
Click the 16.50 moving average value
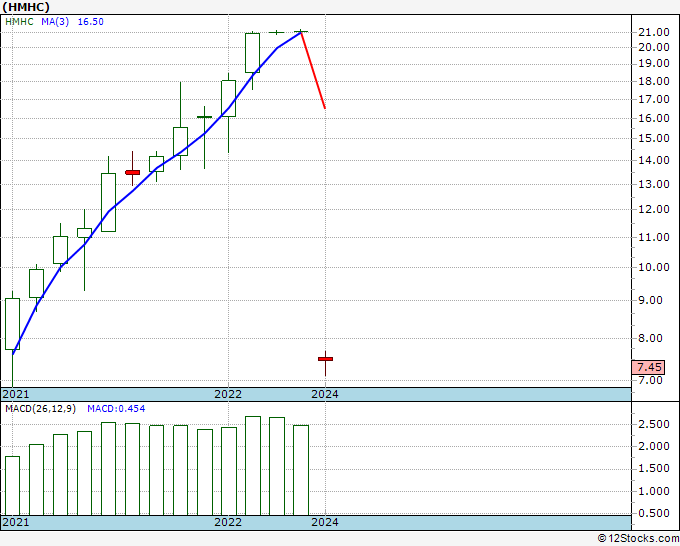point(91,22)
